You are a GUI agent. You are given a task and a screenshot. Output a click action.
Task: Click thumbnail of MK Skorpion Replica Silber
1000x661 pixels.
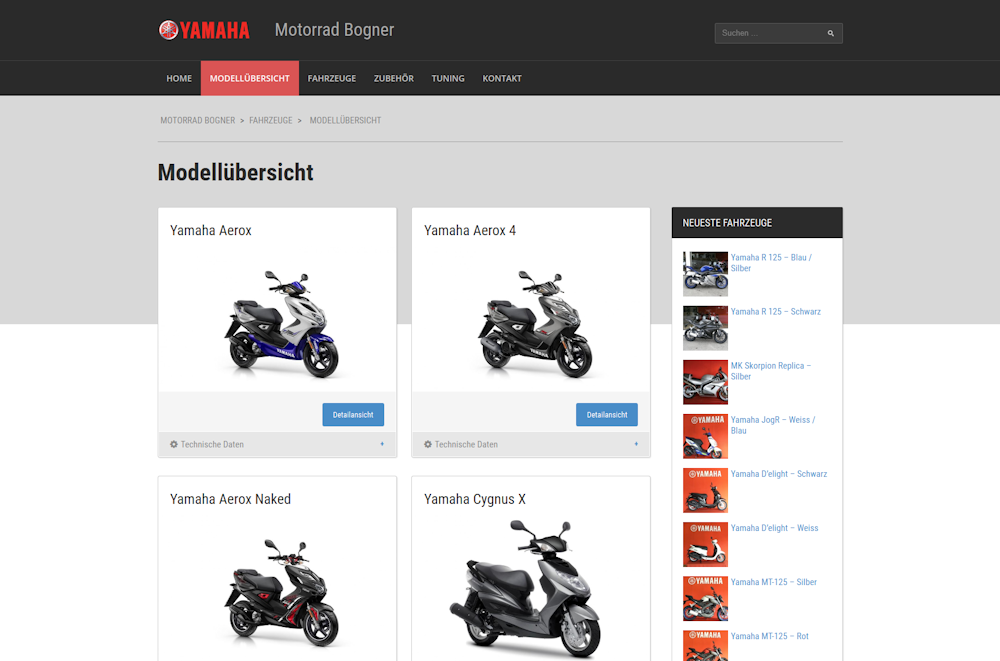pos(705,382)
